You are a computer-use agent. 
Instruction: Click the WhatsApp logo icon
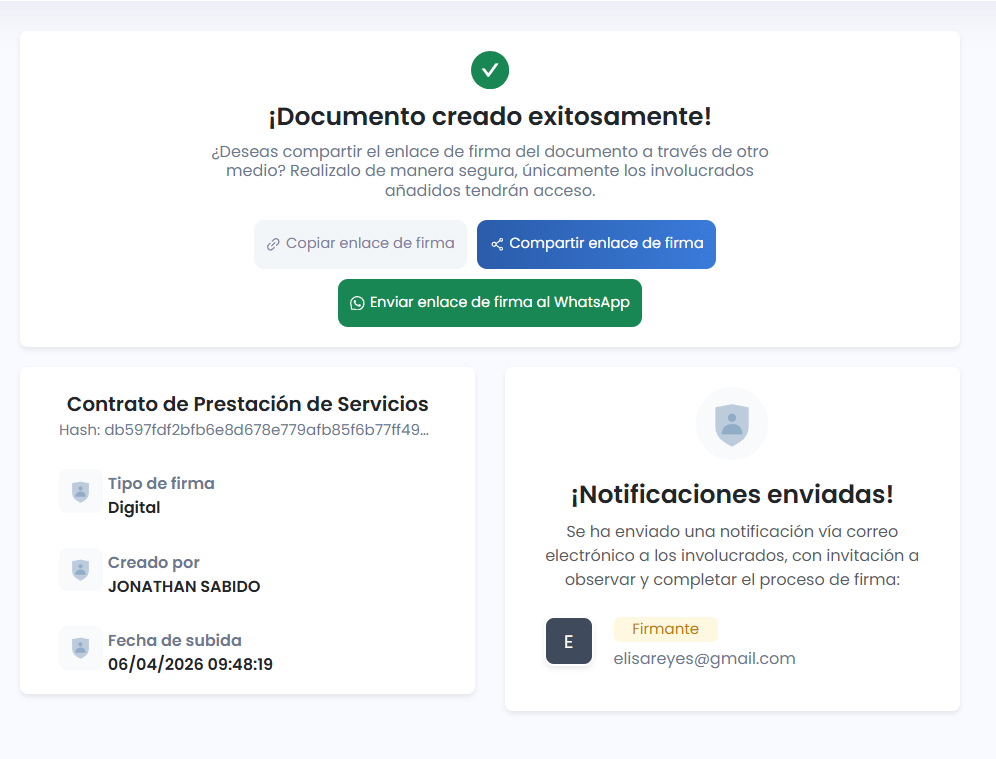click(357, 303)
